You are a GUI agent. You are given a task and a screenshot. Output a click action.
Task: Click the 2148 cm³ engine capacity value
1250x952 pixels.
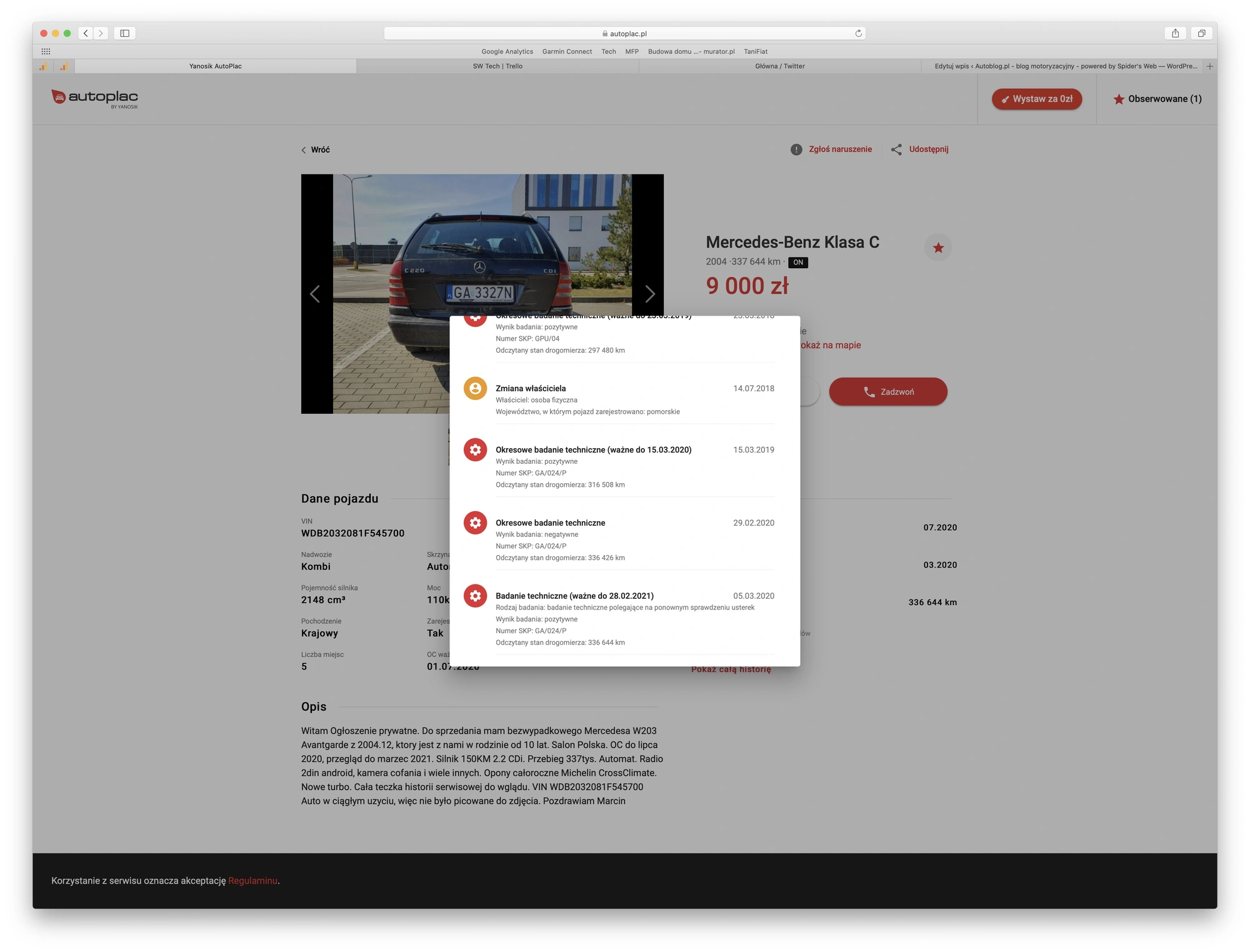[x=323, y=599]
